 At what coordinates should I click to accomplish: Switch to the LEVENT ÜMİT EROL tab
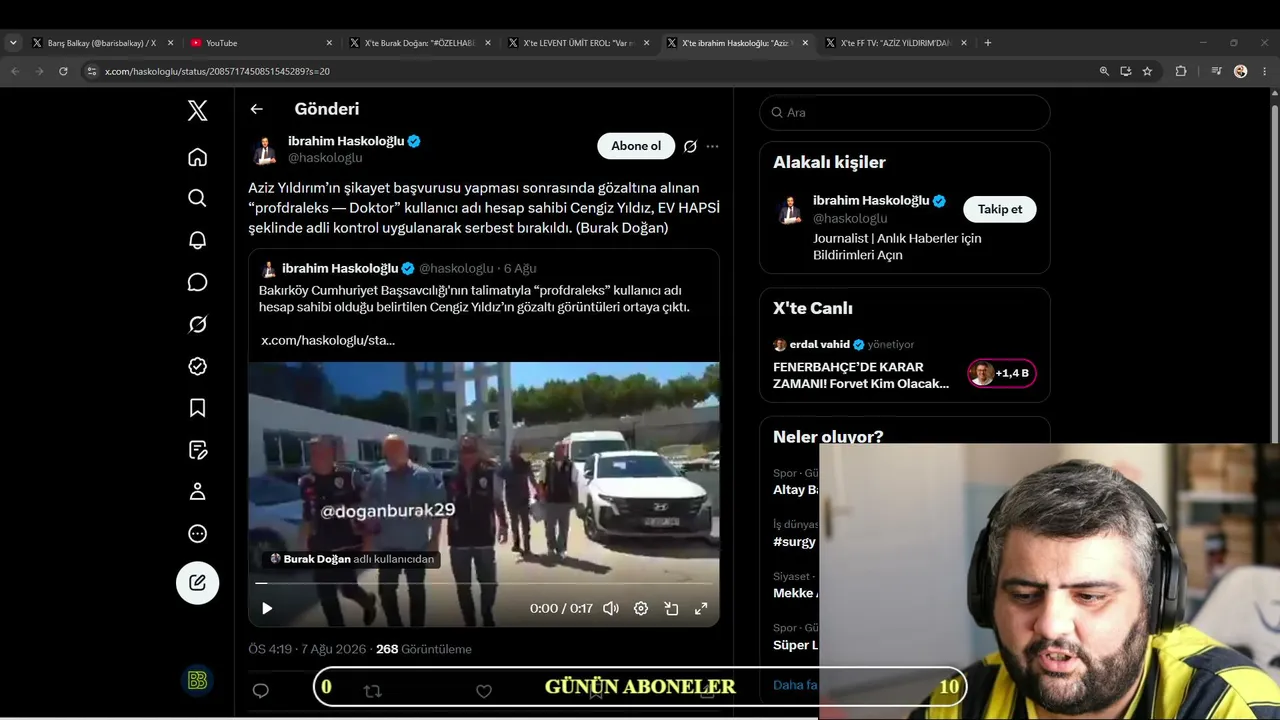[579, 43]
